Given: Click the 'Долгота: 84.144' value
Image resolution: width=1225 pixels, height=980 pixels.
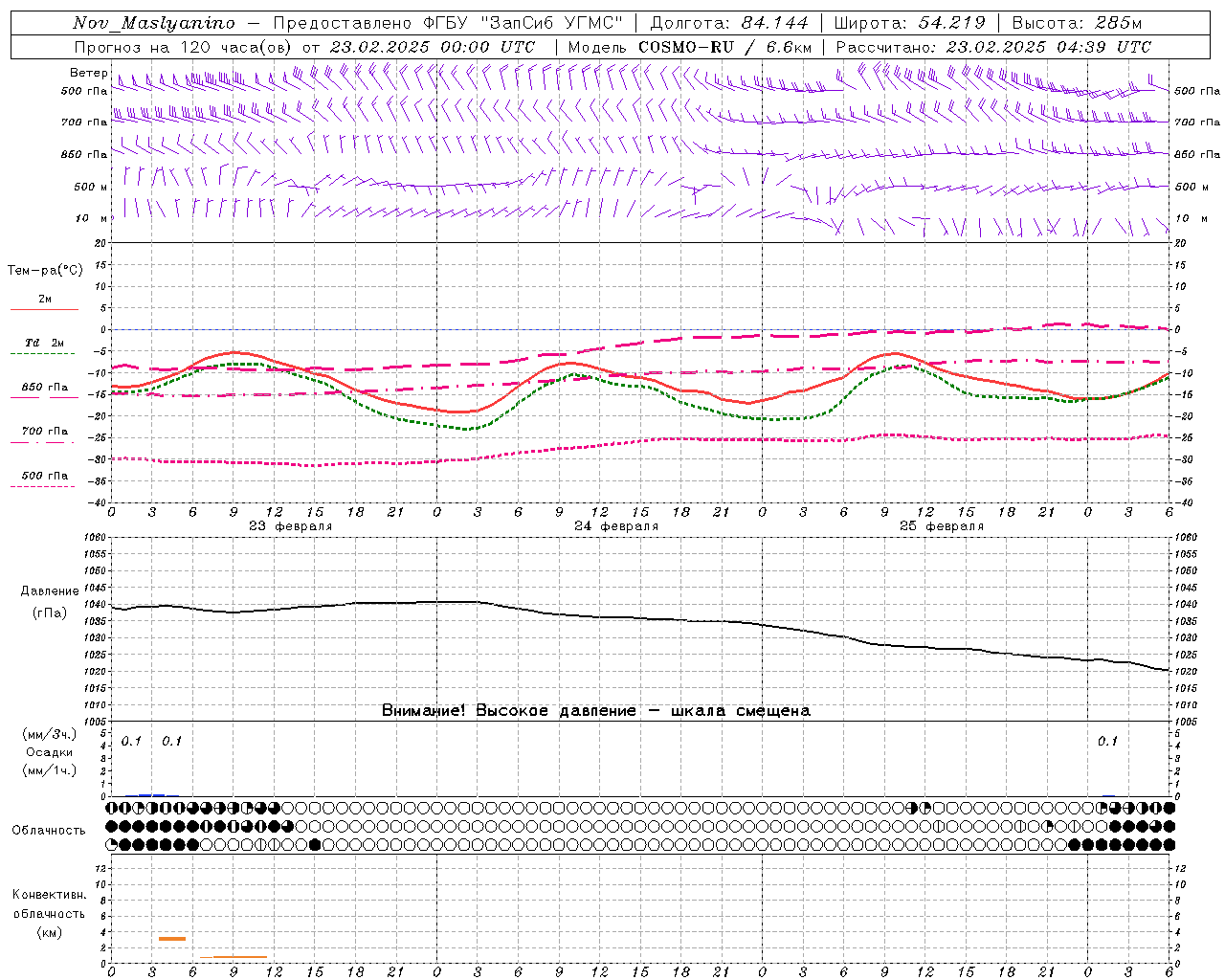Looking at the screenshot, I should pyautogui.click(x=728, y=23).
